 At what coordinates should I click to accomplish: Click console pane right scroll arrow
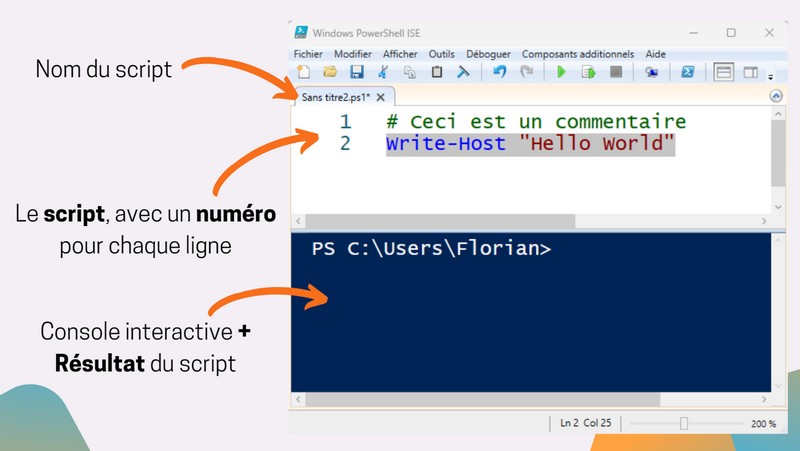[x=764, y=399]
